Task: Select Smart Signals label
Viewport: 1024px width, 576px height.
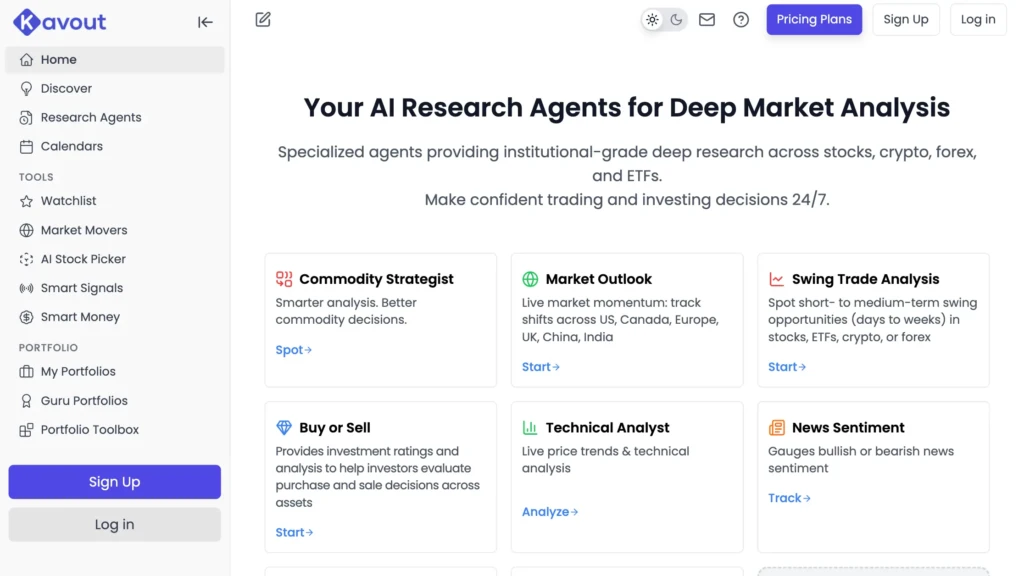Action: [x=82, y=288]
